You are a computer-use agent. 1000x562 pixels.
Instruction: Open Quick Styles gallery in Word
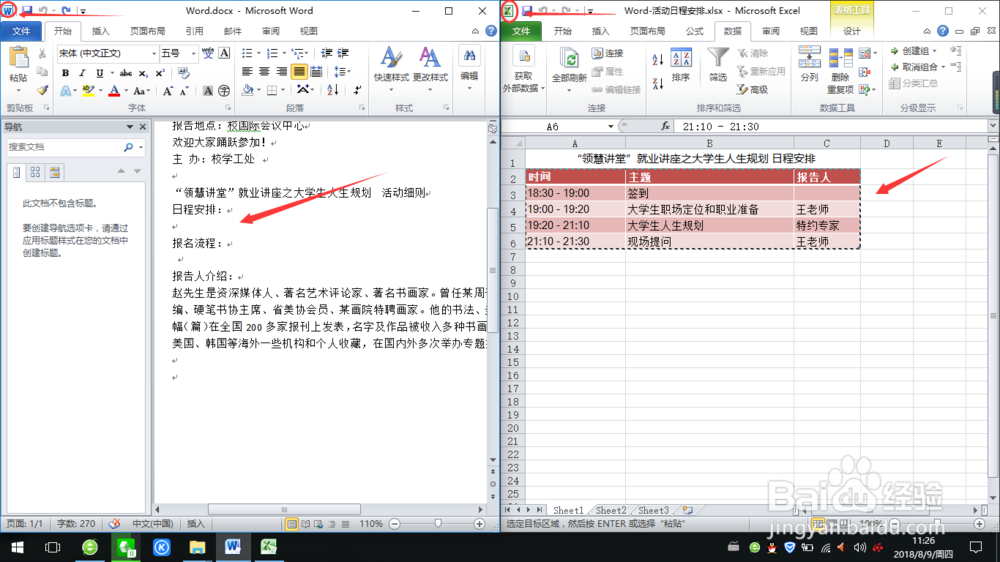[391, 69]
